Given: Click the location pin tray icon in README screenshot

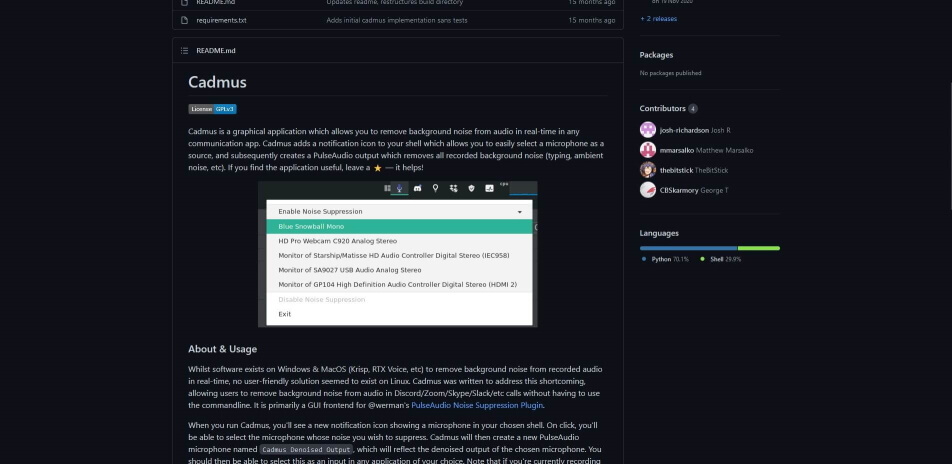Looking at the screenshot, I should (435, 188).
